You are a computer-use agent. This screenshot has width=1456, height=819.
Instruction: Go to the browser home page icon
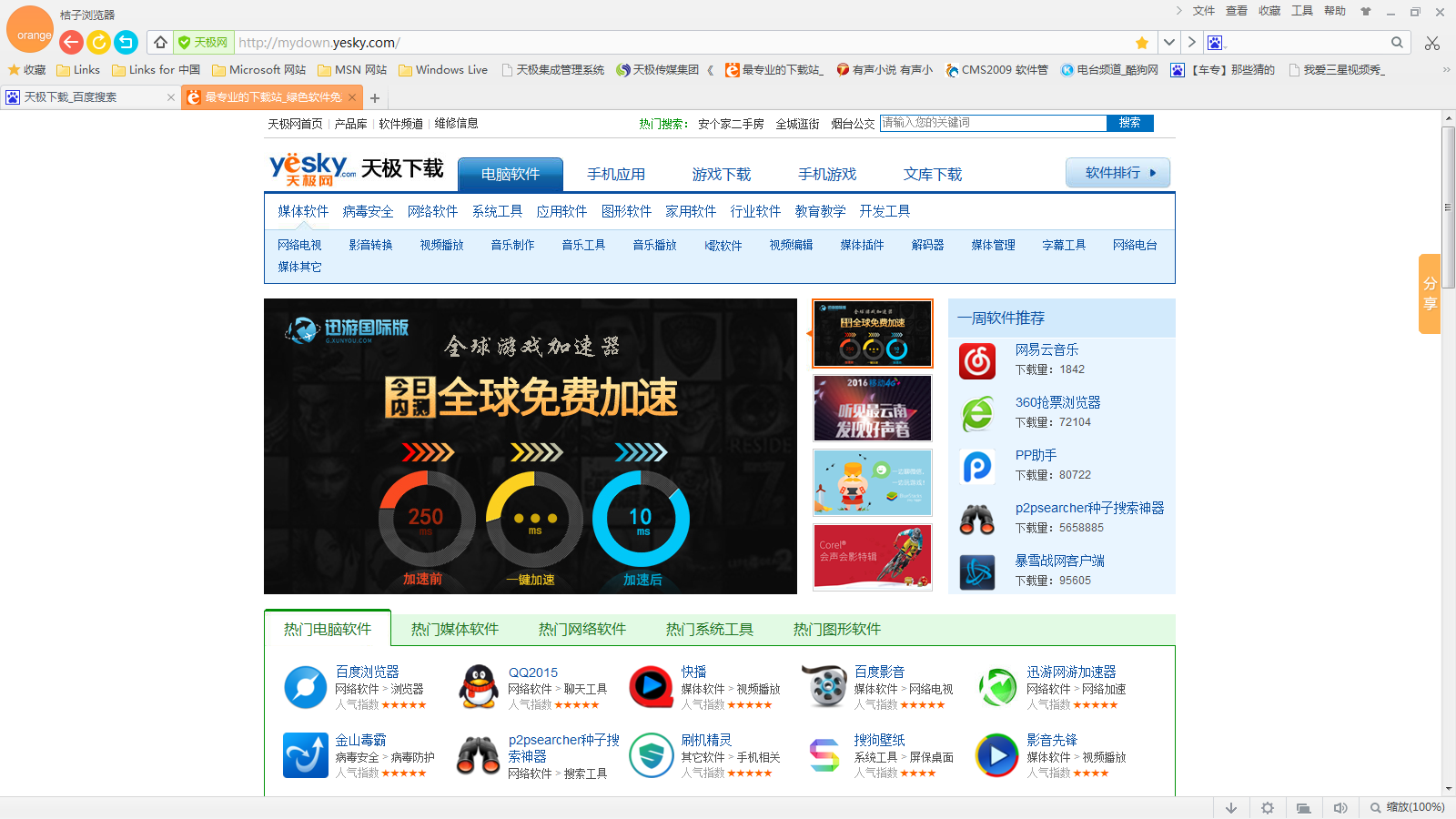160,42
